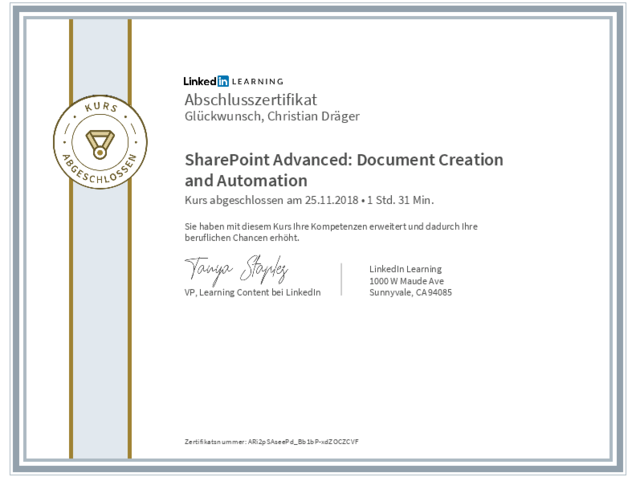Select the Abschlusszertifikat heading

[x=251, y=100]
